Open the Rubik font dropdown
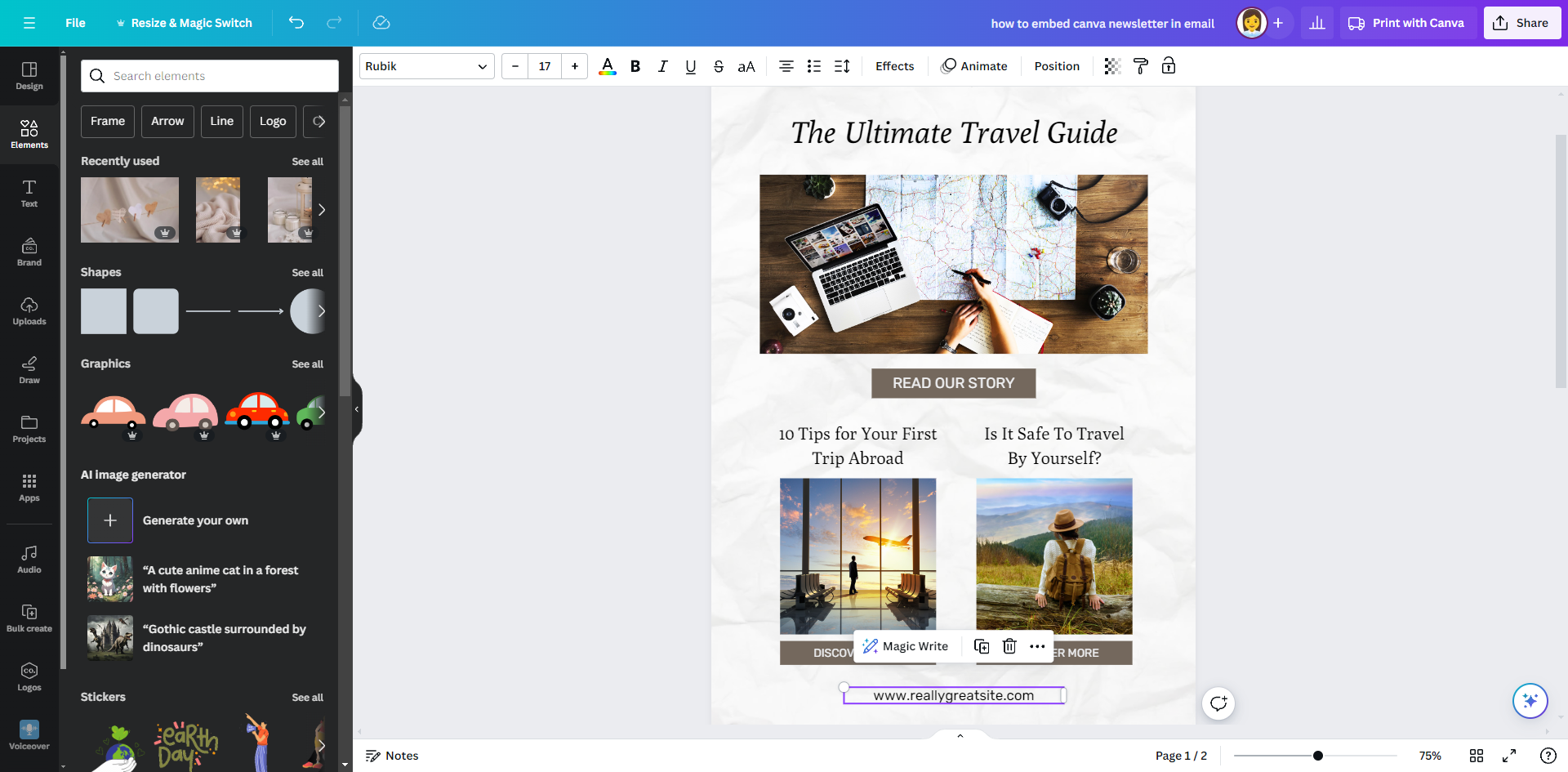 pos(427,66)
